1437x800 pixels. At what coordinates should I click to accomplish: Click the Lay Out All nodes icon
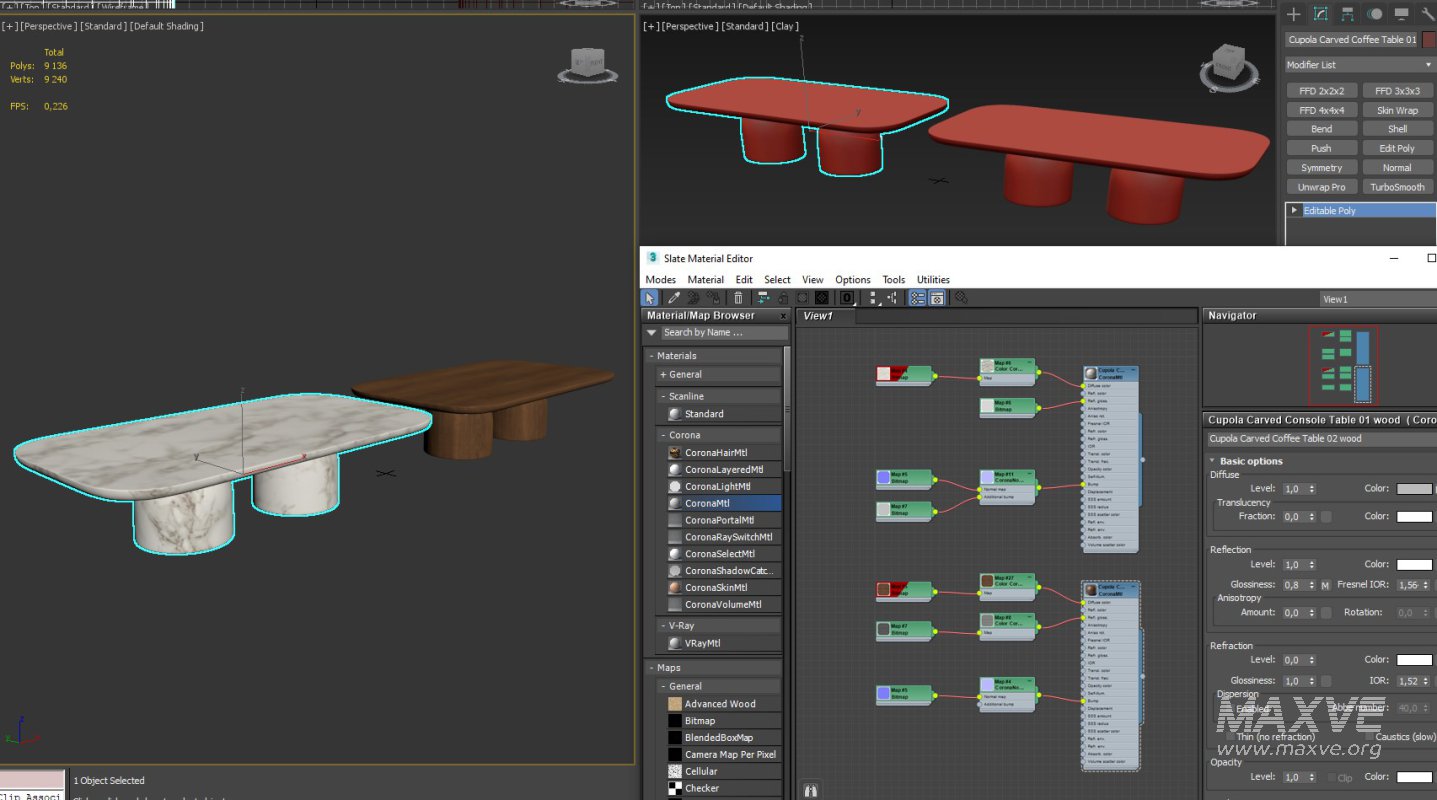tap(874, 298)
